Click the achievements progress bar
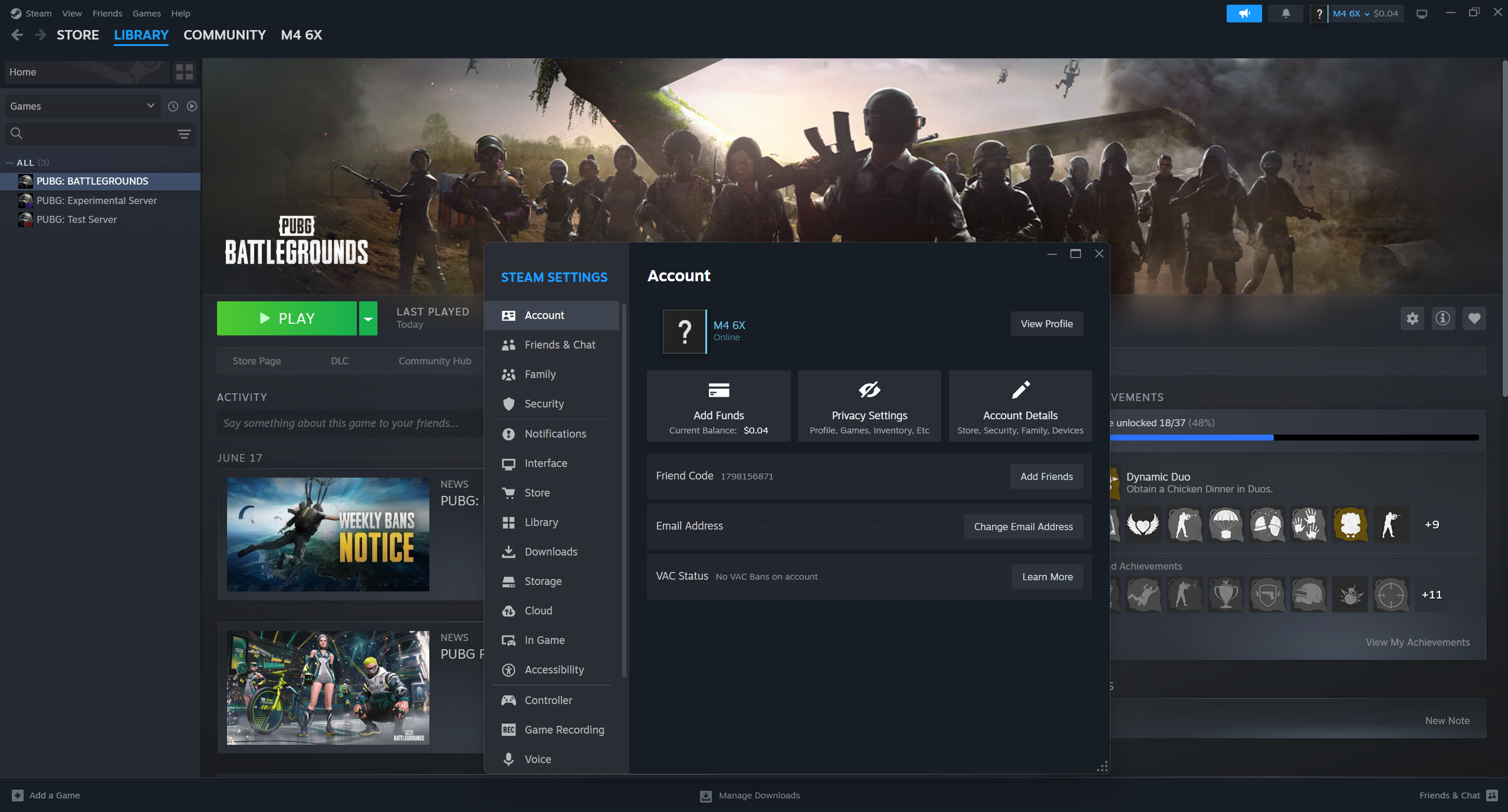 coord(1294,438)
